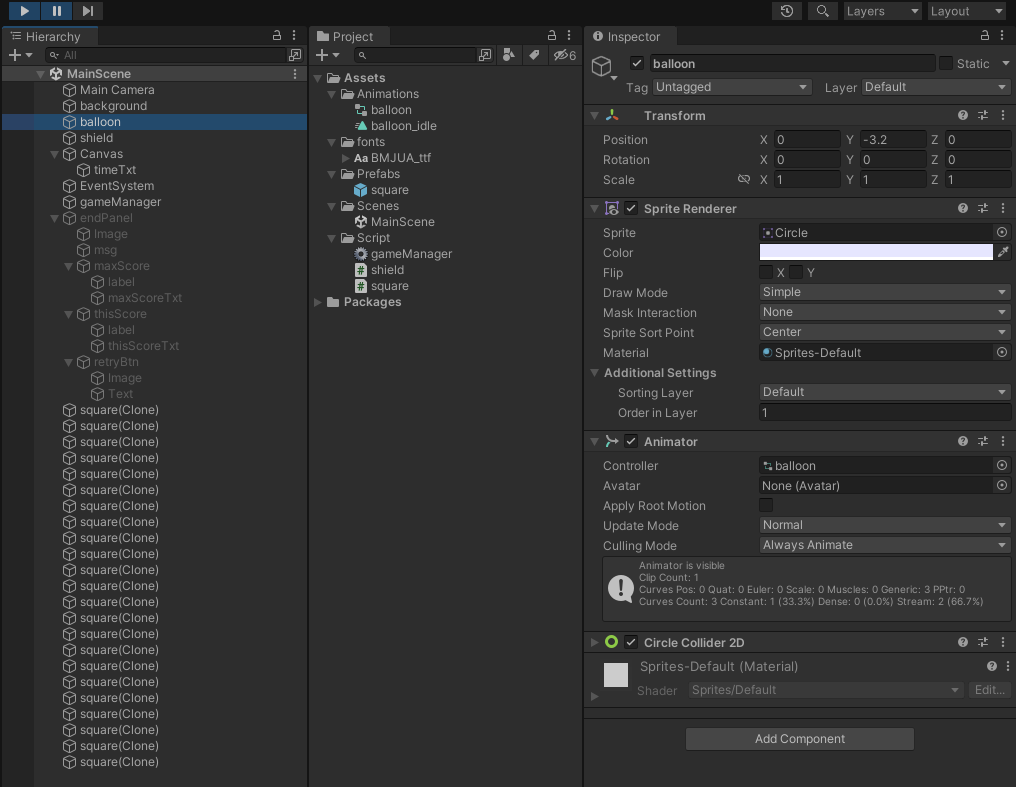
Task: Click Project search by label icon
Action: (x=534, y=55)
